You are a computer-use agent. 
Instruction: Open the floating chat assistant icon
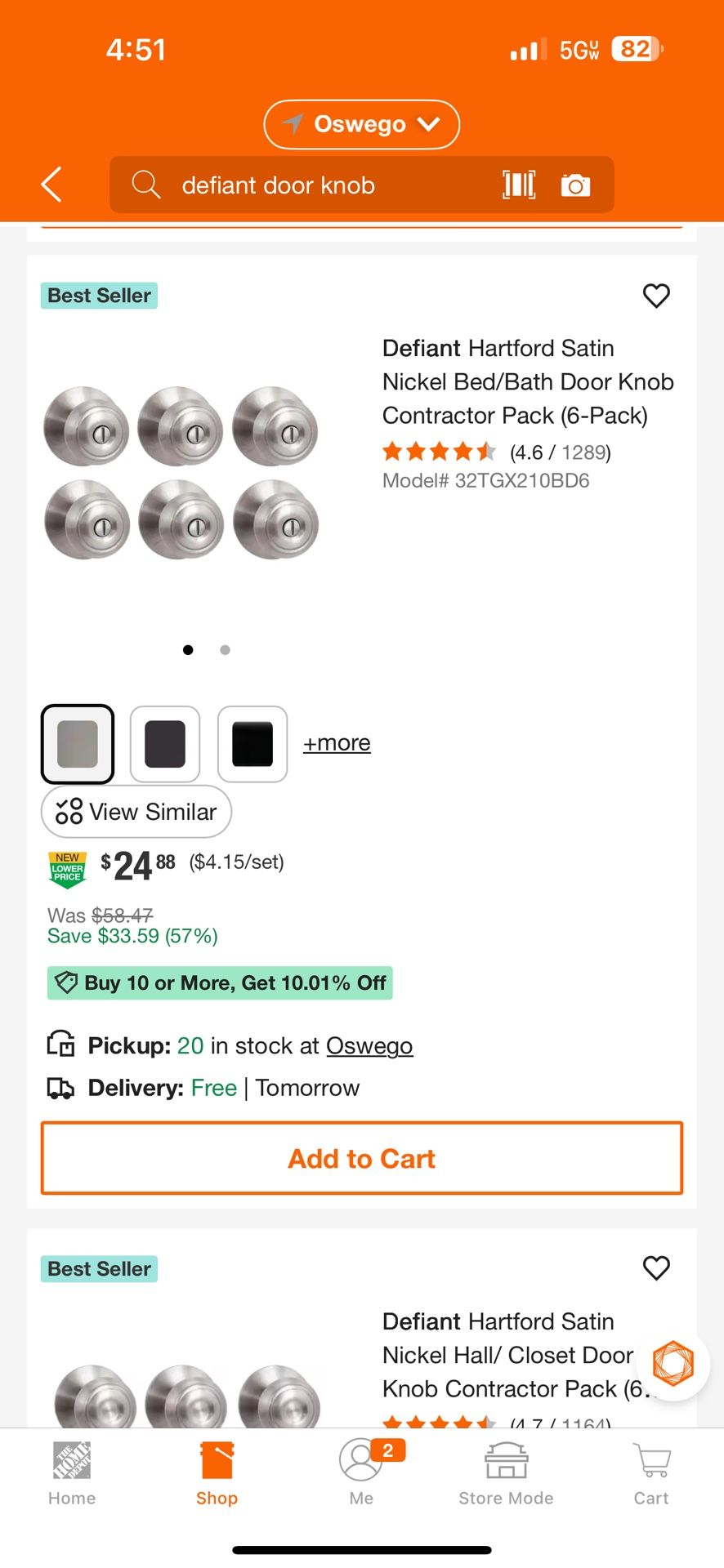tap(673, 1363)
